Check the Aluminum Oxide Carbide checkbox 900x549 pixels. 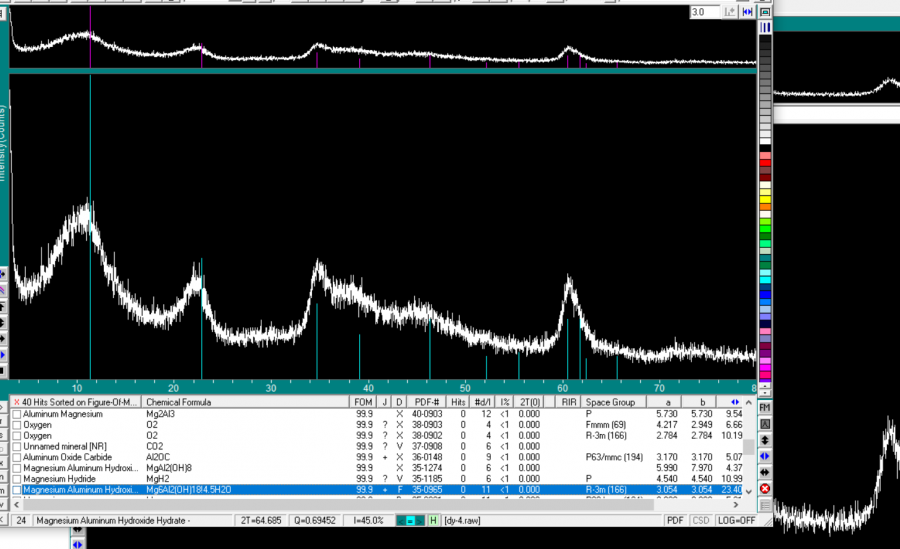(16, 457)
